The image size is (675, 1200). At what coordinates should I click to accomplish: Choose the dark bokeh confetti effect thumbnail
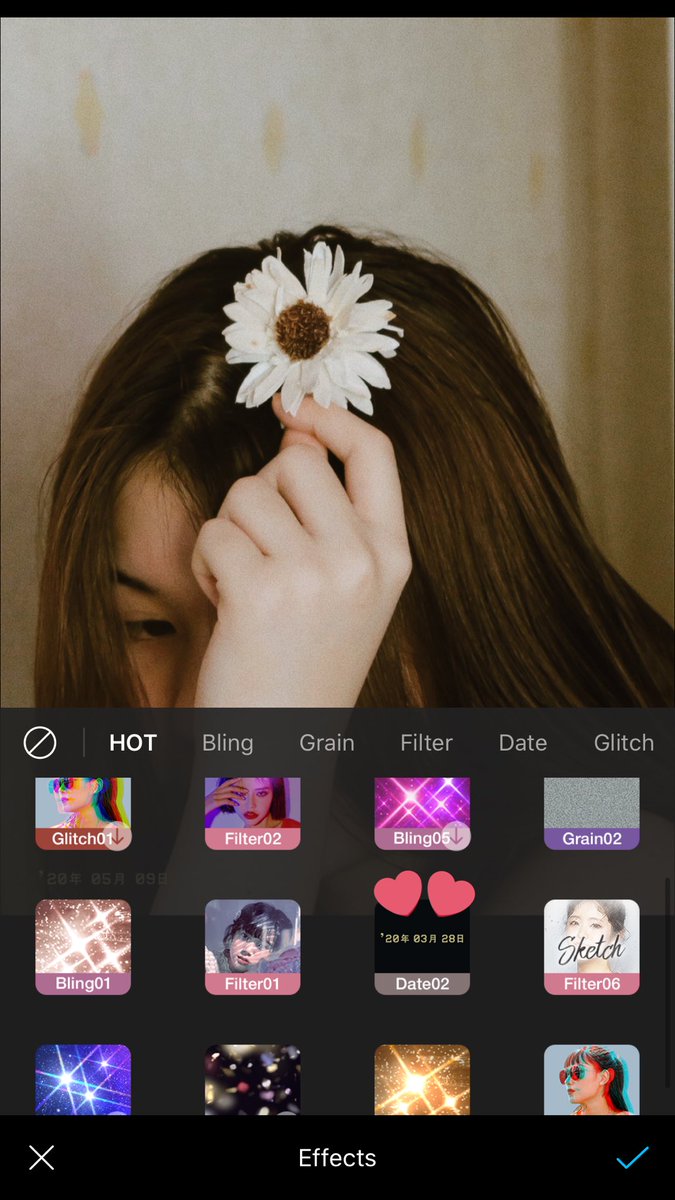click(253, 1080)
